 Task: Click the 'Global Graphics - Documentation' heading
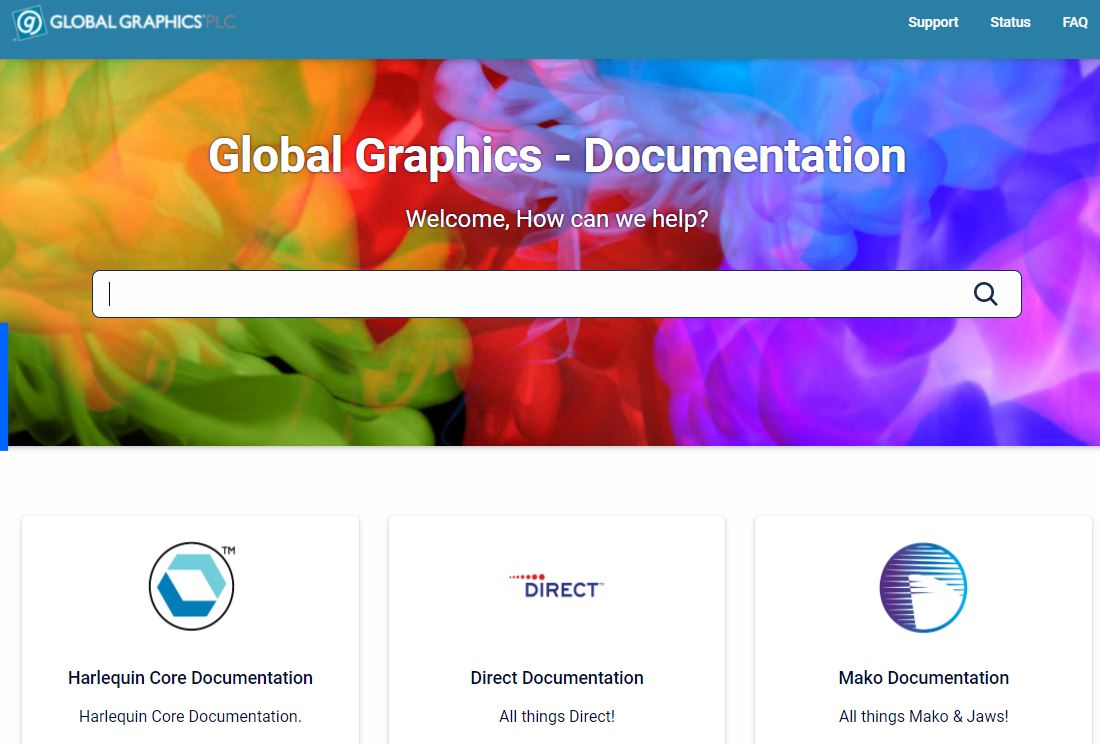(x=557, y=156)
